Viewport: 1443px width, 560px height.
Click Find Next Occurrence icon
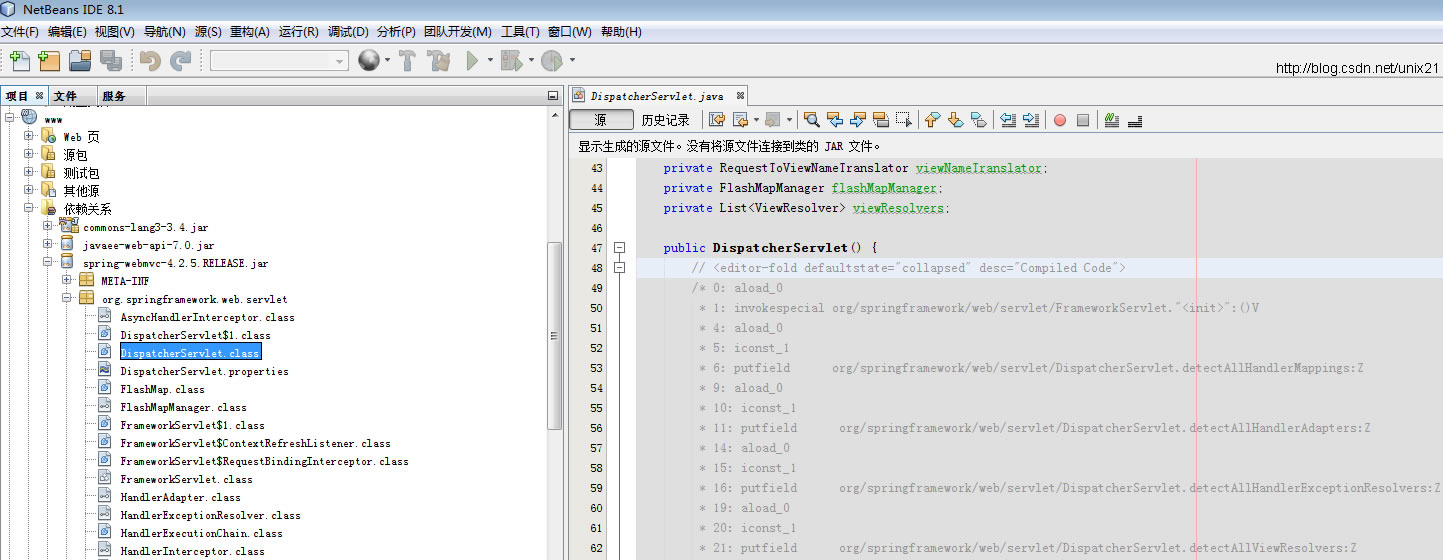tap(858, 120)
